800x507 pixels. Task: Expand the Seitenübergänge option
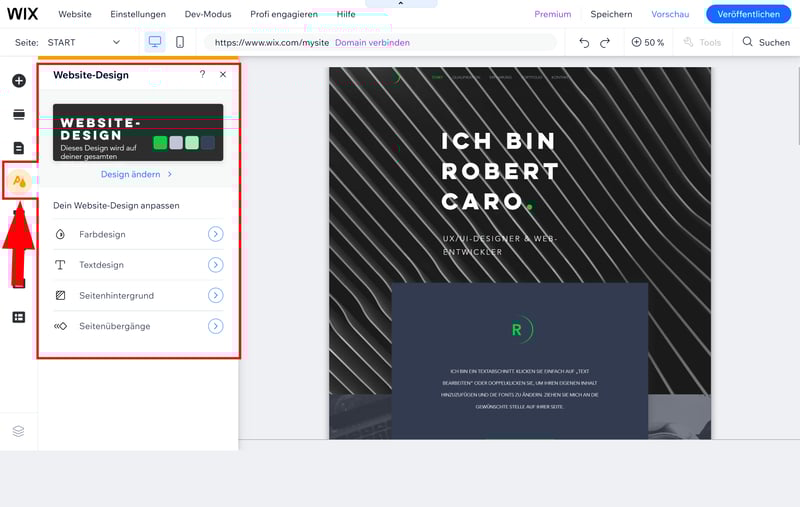[x=215, y=326]
